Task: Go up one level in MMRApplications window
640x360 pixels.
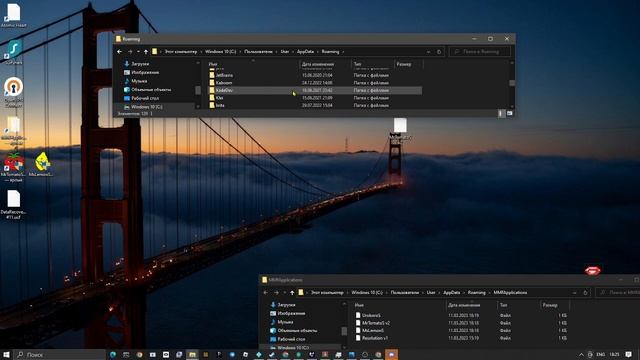Action: tap(292, 293)
